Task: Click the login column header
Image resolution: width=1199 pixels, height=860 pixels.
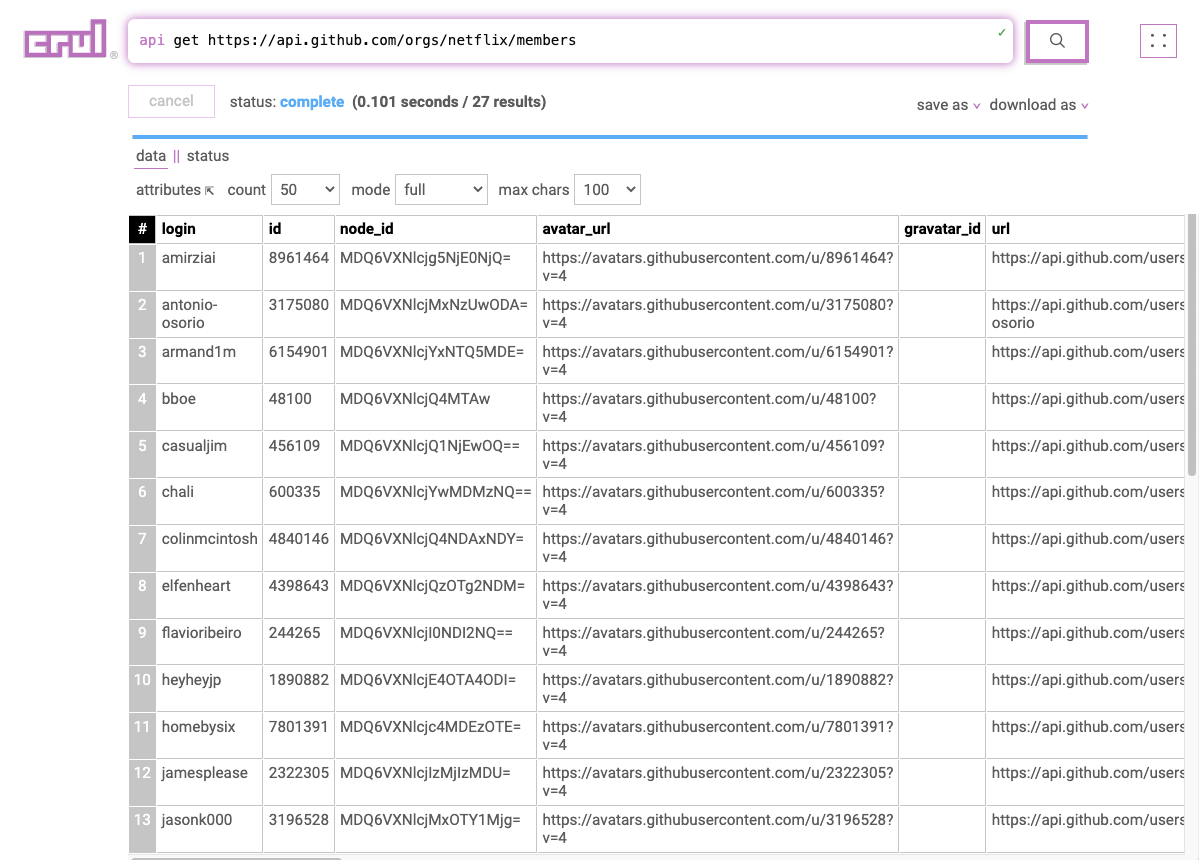Action: [x=209, y=229]
